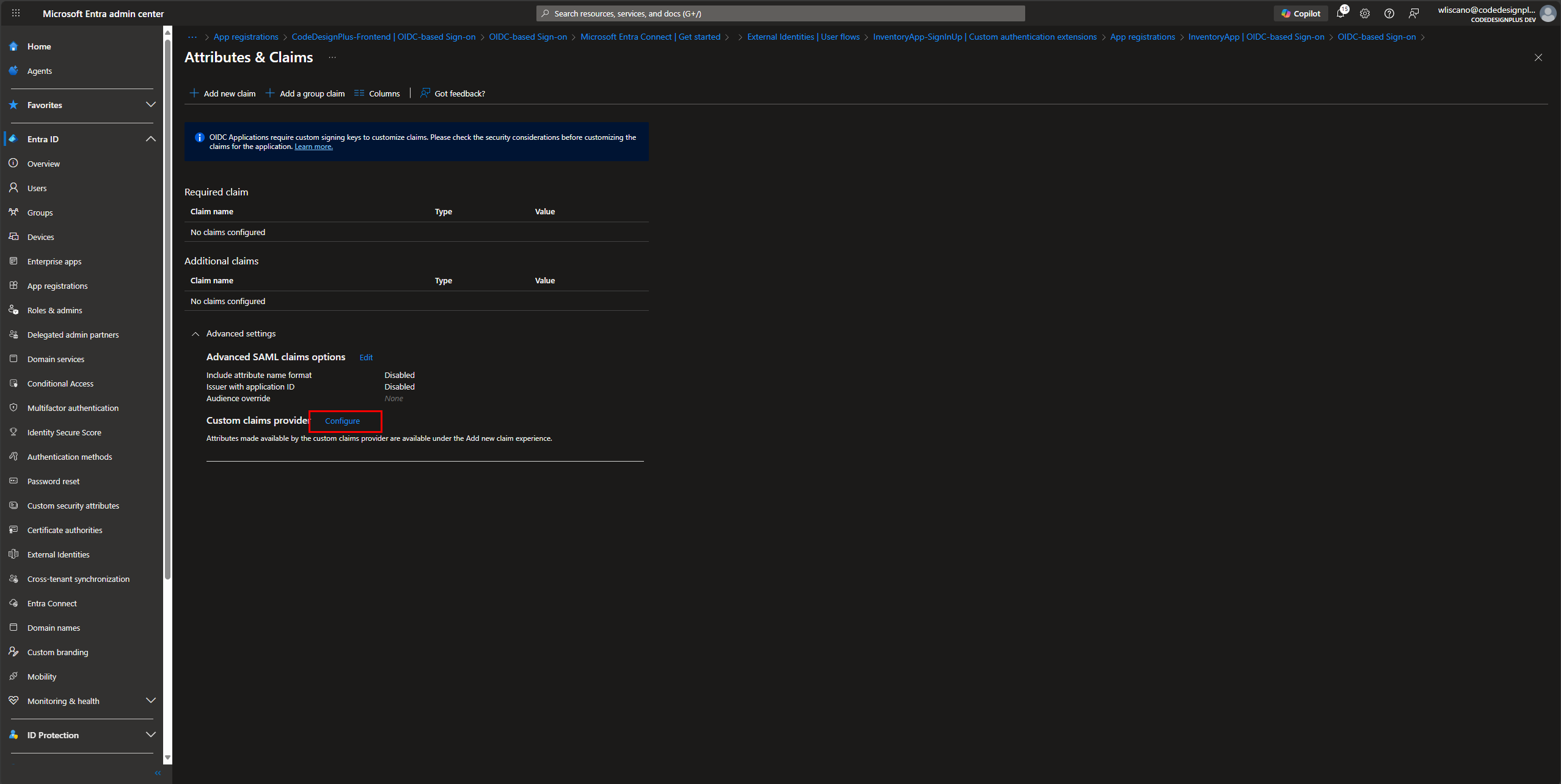
Task: Expand the ID Protection chevron
Action: coord(151,735)
